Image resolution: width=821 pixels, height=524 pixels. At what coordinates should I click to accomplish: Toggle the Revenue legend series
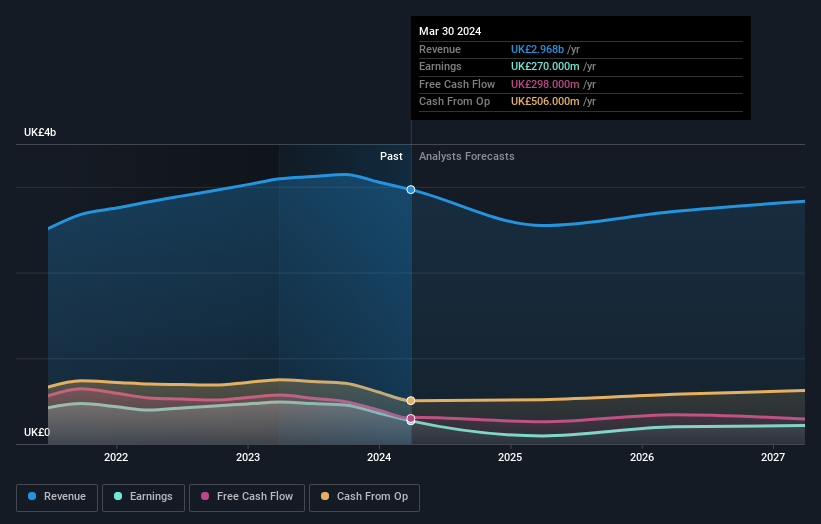point(57,497)
